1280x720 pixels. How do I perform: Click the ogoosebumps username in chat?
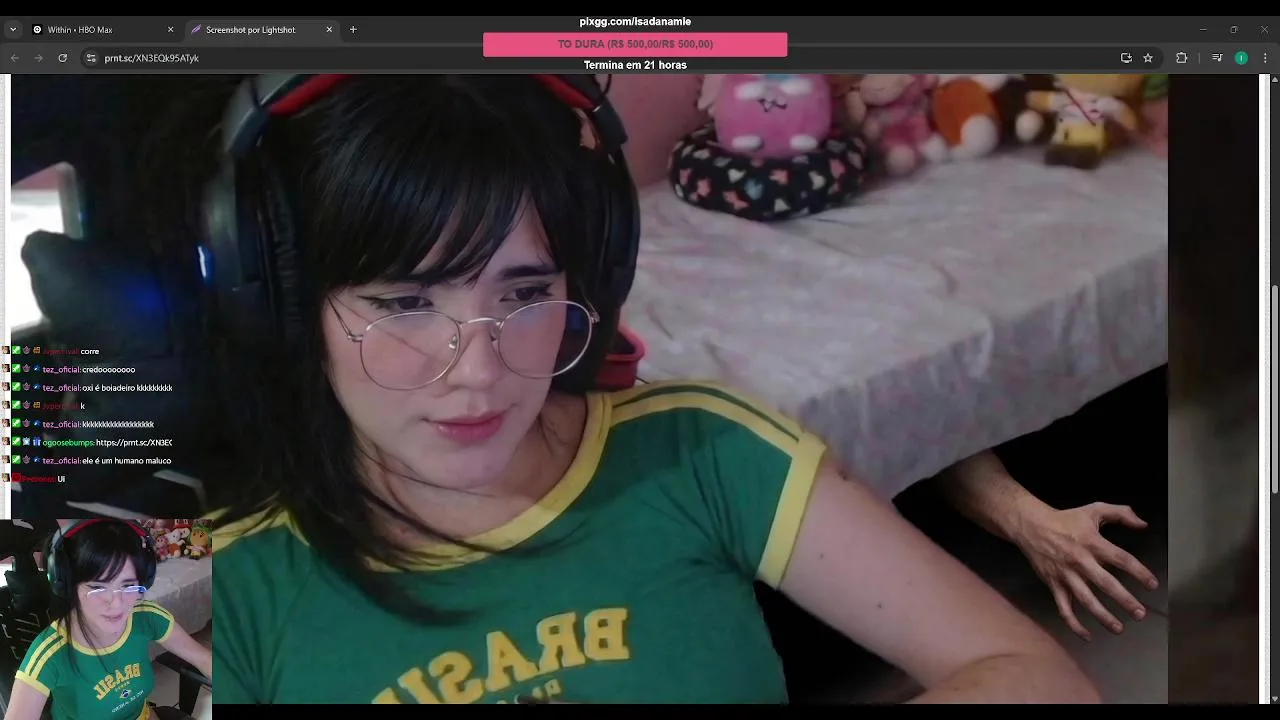point(68,443)
